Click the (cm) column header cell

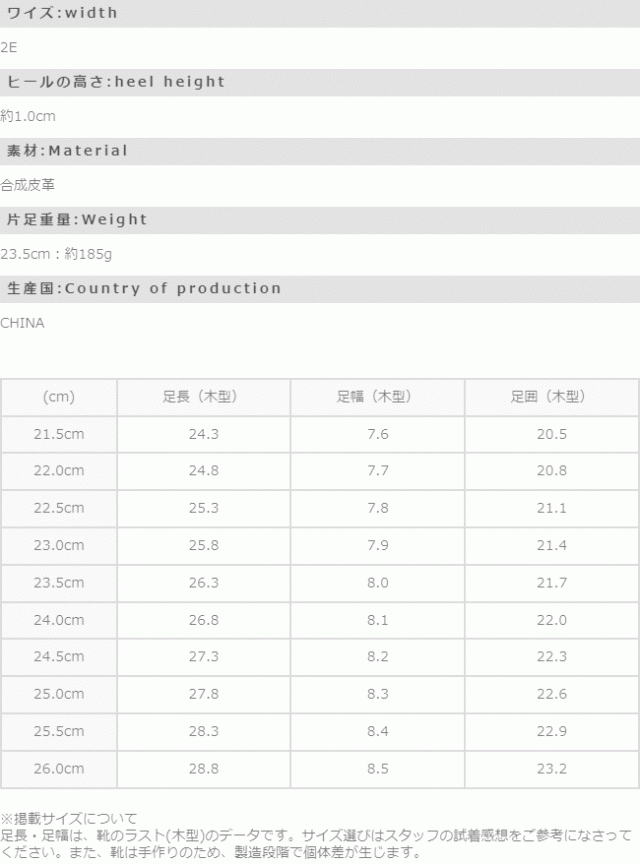tap(59, 397)
